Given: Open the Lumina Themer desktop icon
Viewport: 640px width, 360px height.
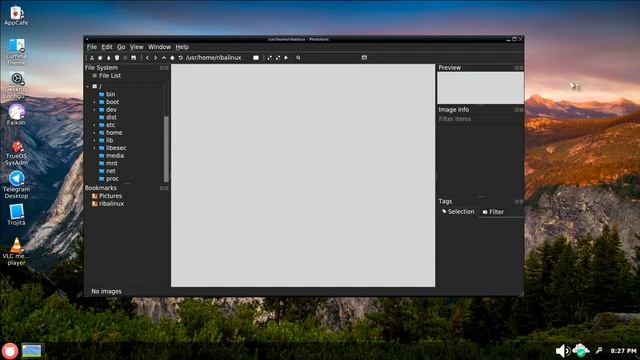Looking at the screenshot, I should click(16, 51).
